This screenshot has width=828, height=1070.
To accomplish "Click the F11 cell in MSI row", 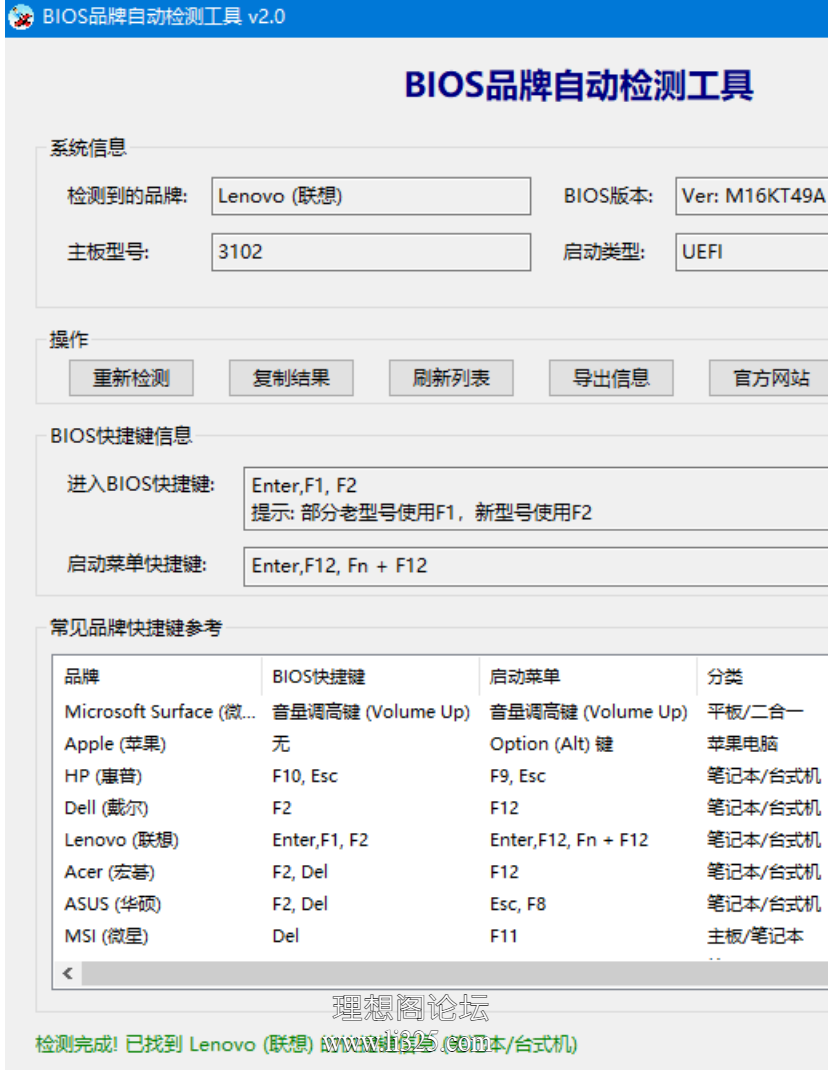I will (x=503, y=936).
